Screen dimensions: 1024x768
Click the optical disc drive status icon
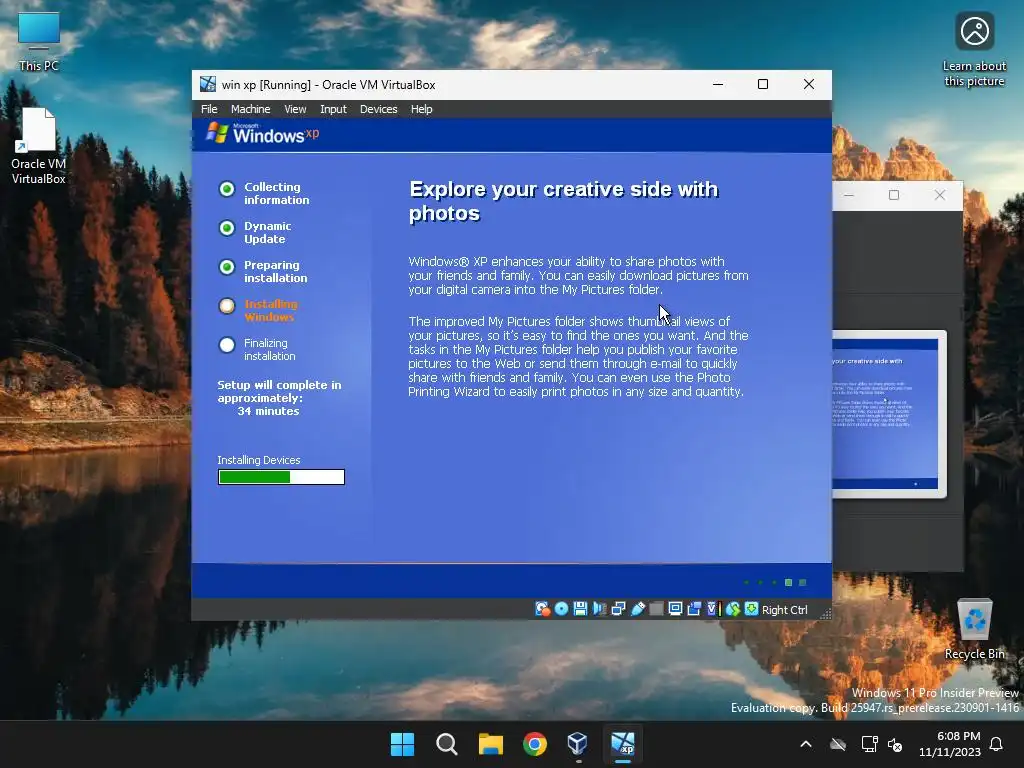[561, 609]
